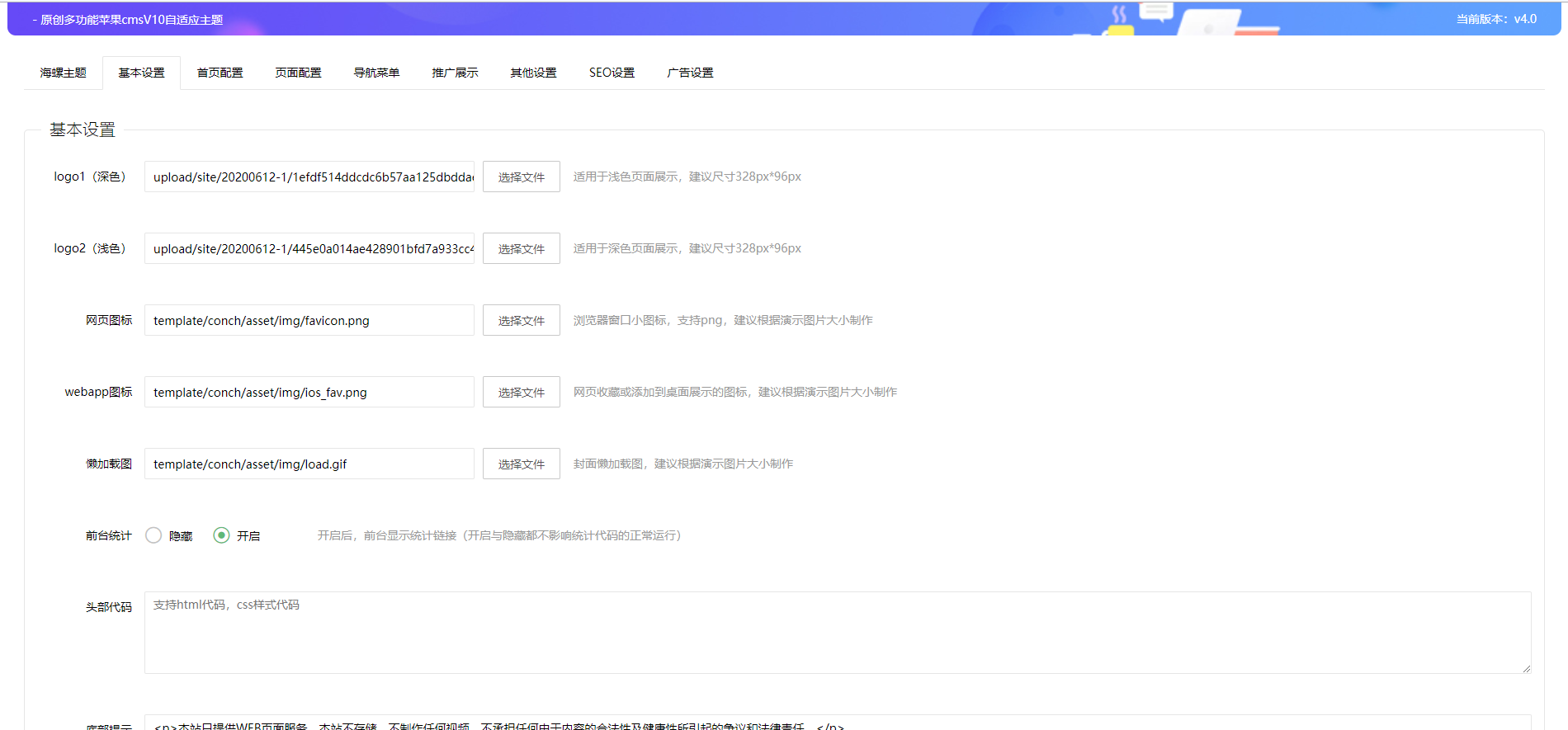Open the 海螺主题 tab
1568x730 pixels.
[x=64, y=73]
